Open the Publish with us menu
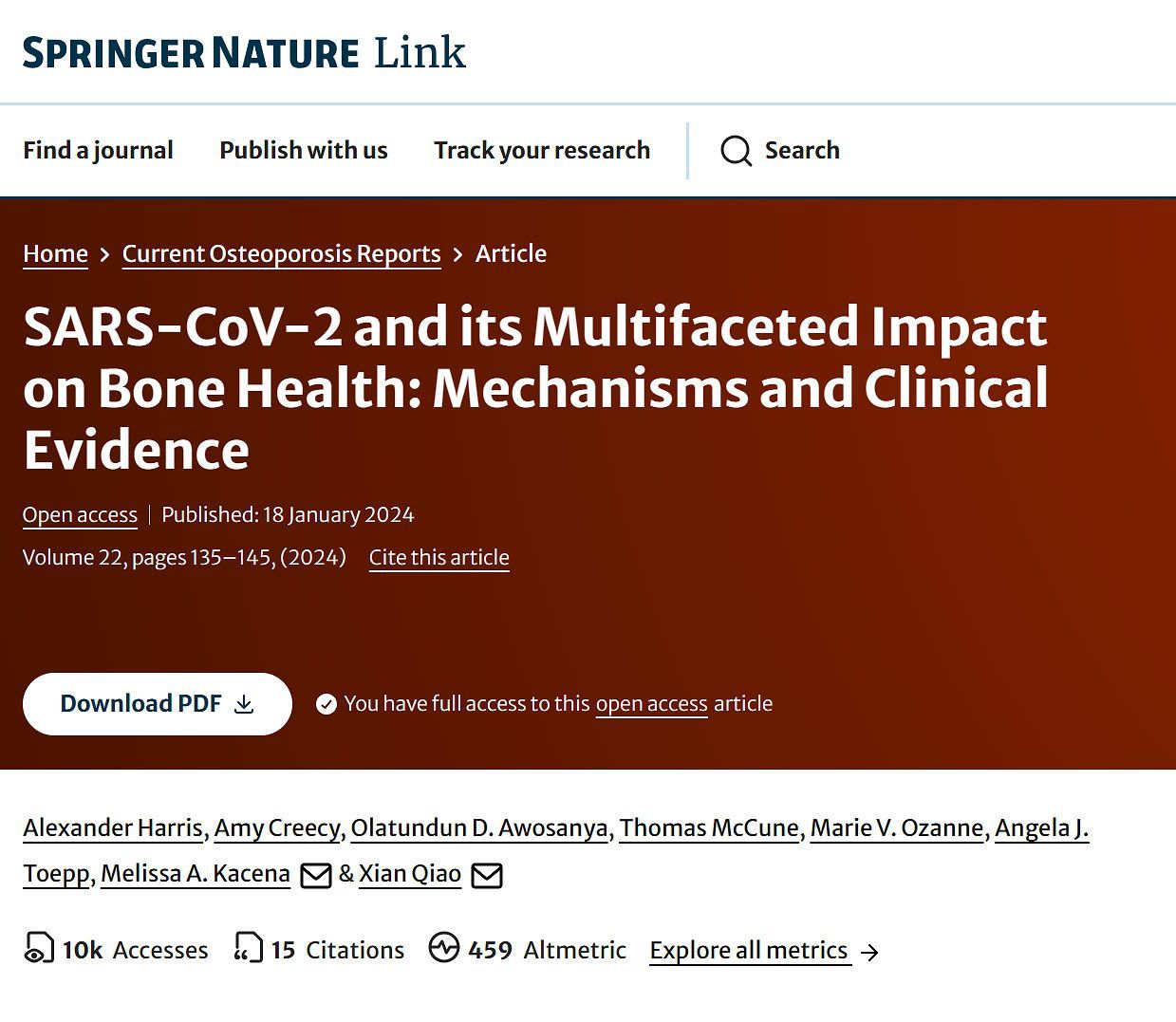Screen dimensions: 1176x1022 (x=304, y=150)
